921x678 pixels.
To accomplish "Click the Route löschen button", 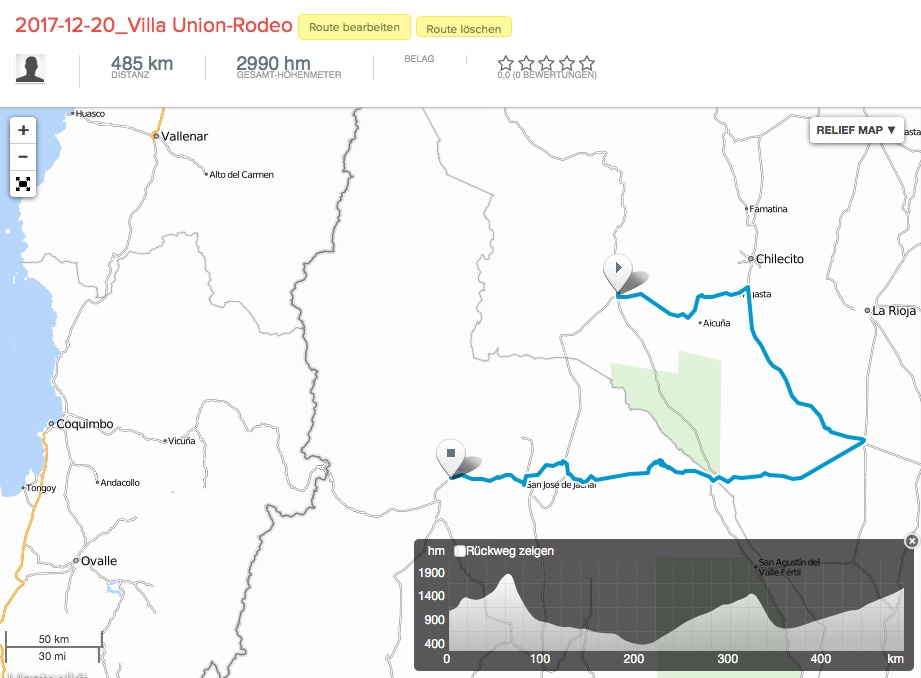I will [x=463, y=29].
